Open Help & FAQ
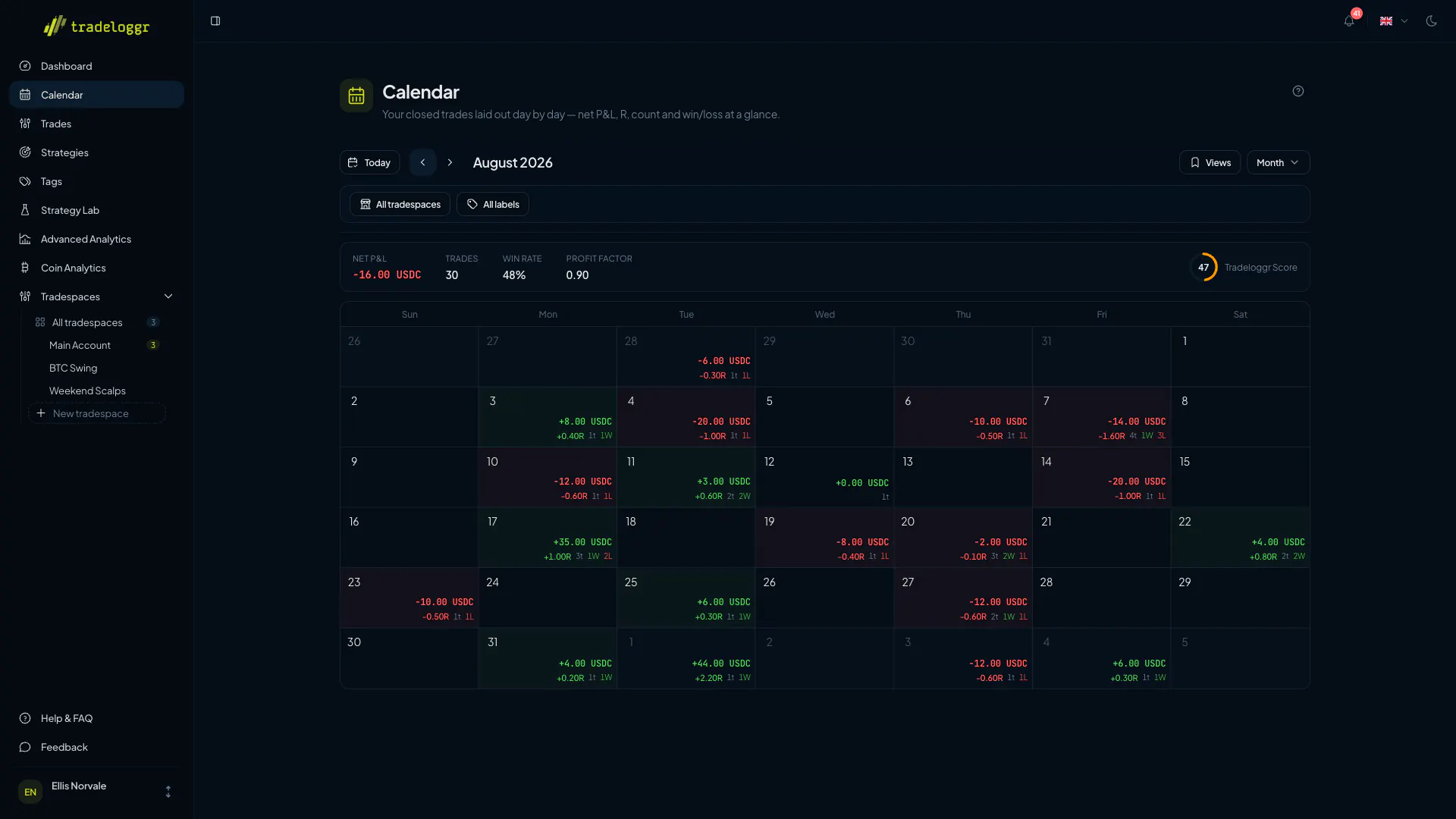This screenshot has width=1456, height=819. click(96, 718)
